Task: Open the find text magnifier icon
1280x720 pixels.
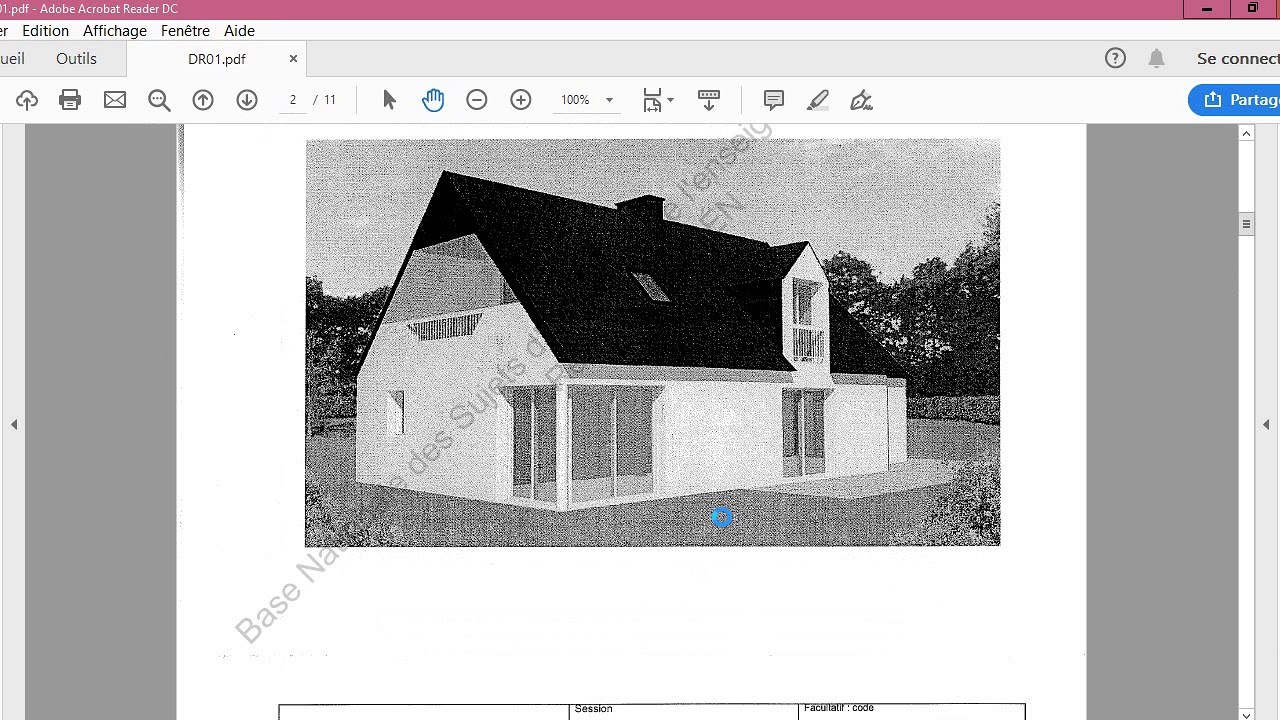Action: (159, 100)
